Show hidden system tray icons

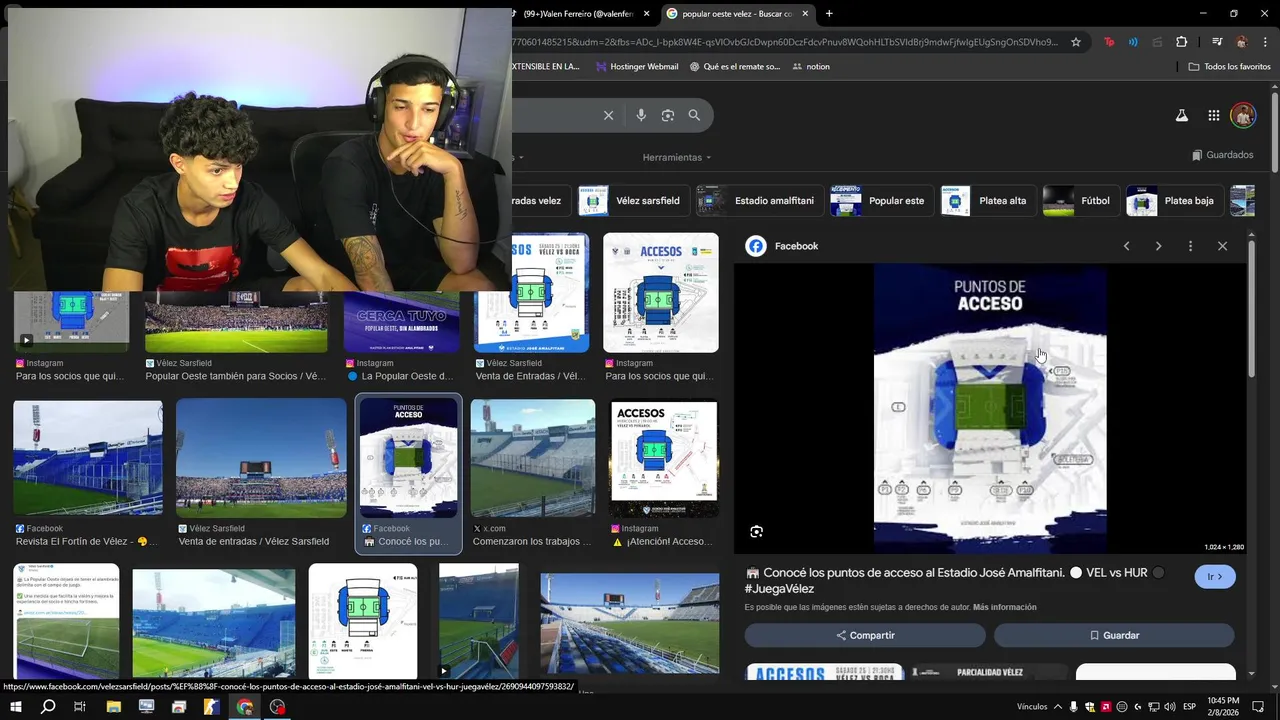pyautogui.click(x=1058, y=707)
